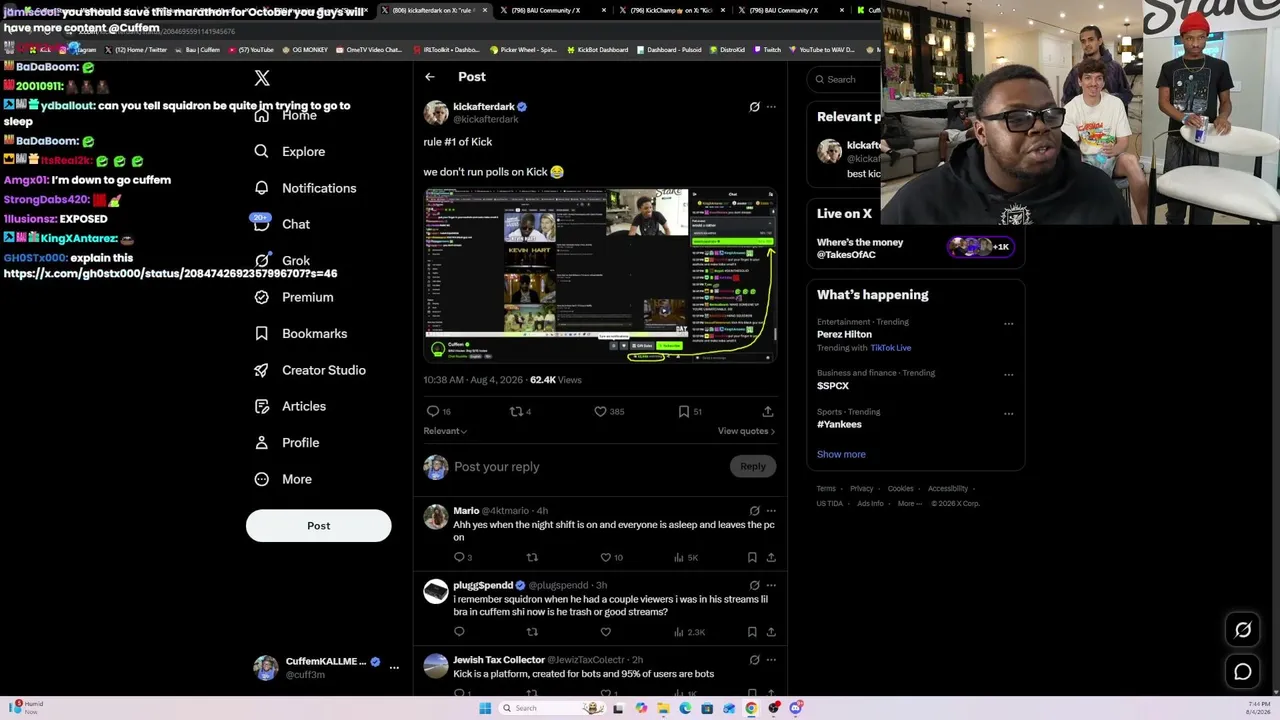Click Windows taskbar Search box
1280x720 pixels.
click(550, 708)
